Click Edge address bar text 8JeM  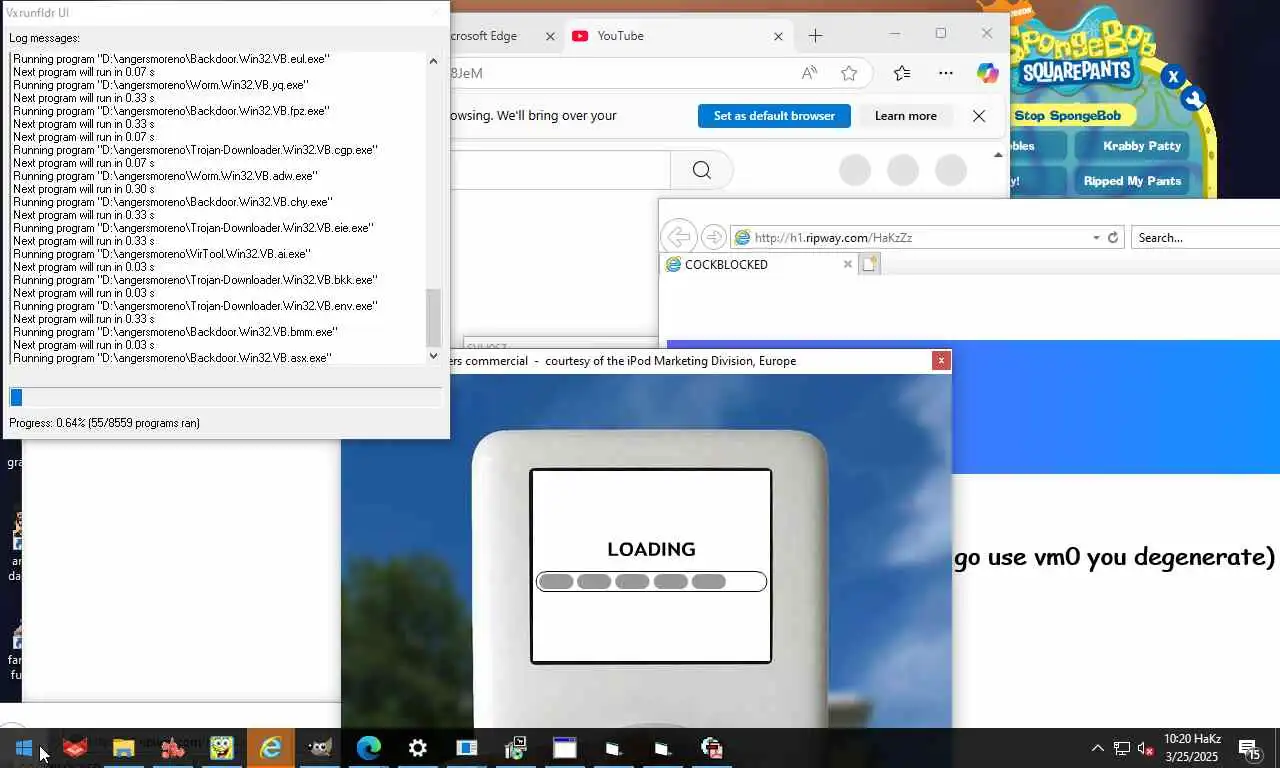[467, 73]
